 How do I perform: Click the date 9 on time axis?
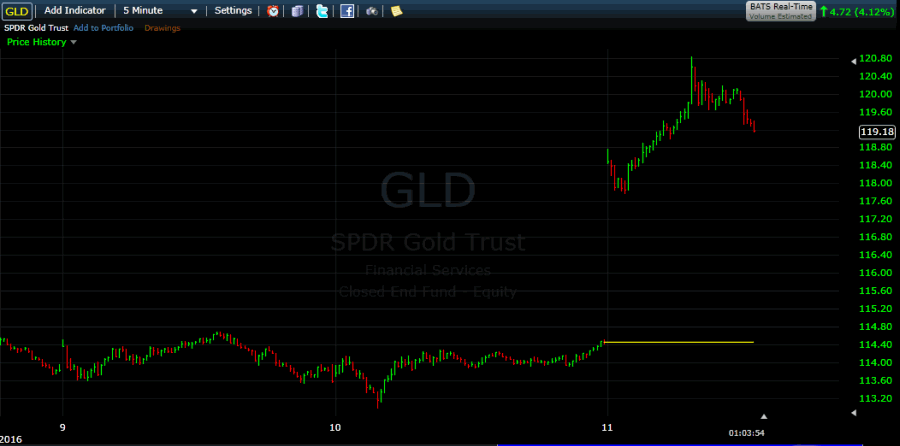(x=63, y=427)
